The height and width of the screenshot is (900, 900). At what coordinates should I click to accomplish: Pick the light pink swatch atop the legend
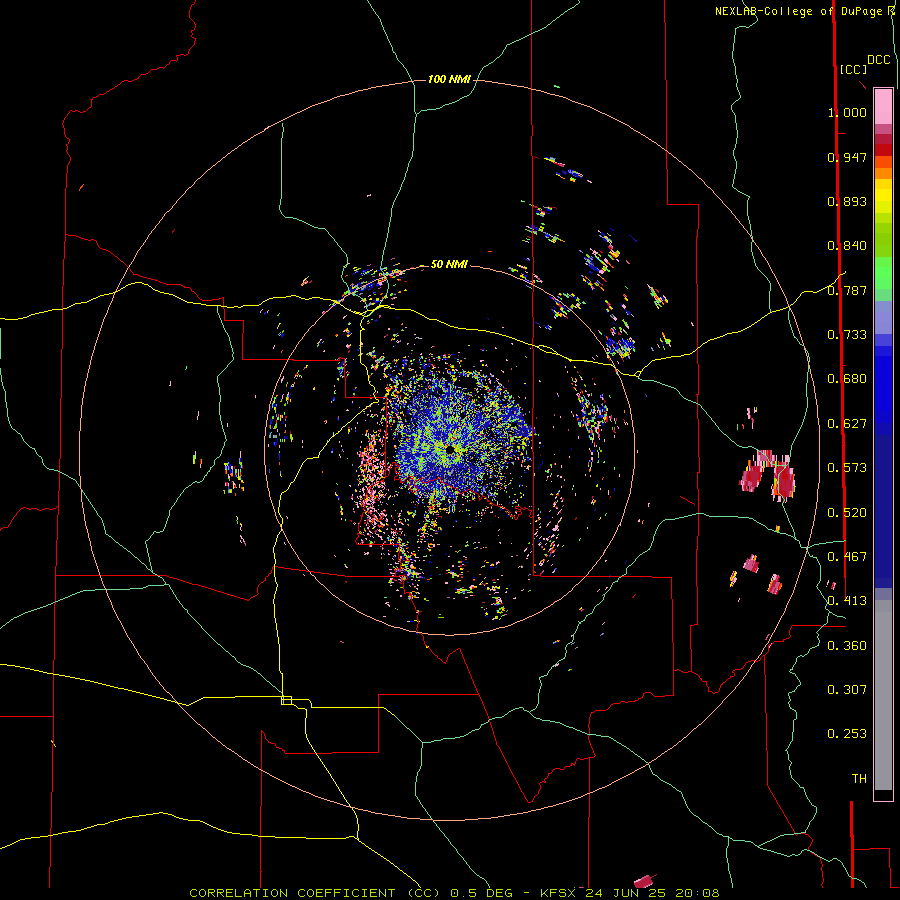(883, 106)
